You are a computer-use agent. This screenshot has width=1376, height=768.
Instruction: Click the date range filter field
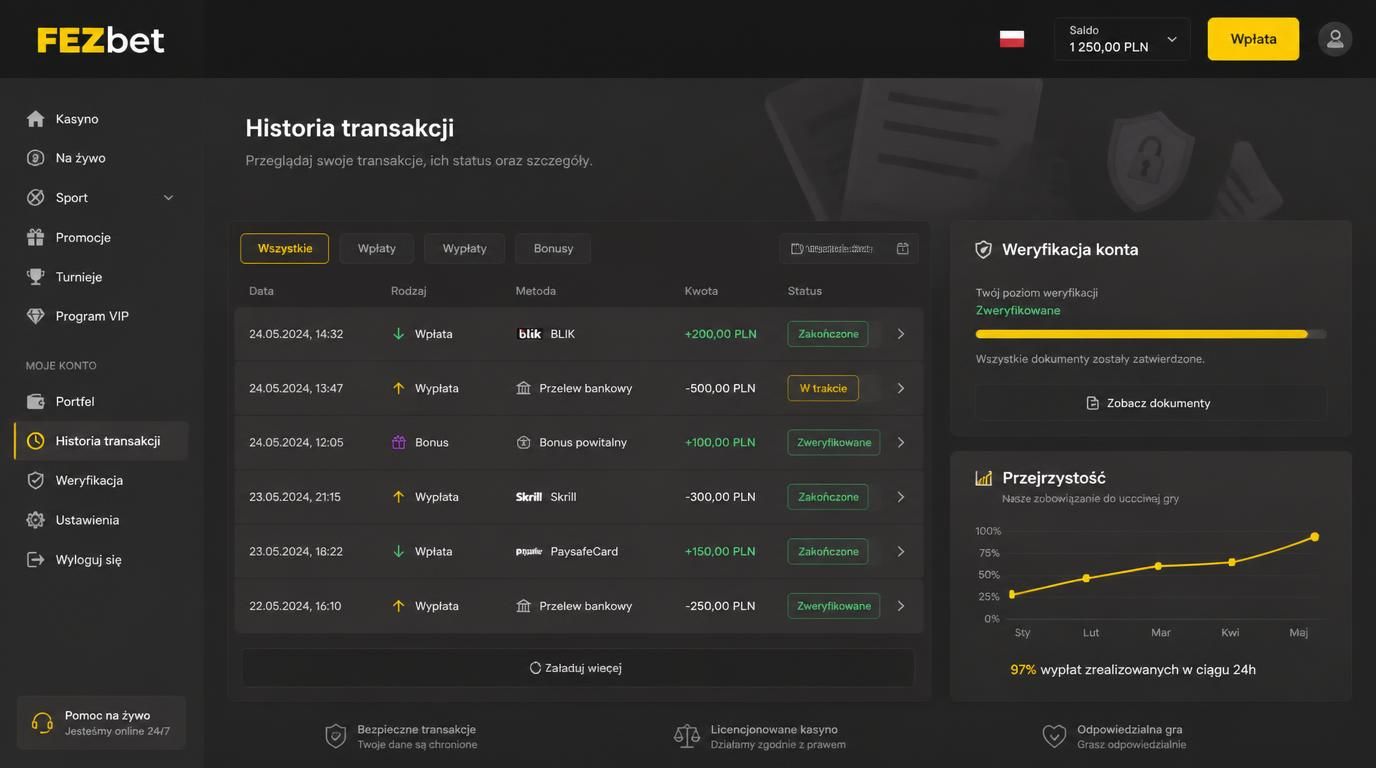click(849, 248)
